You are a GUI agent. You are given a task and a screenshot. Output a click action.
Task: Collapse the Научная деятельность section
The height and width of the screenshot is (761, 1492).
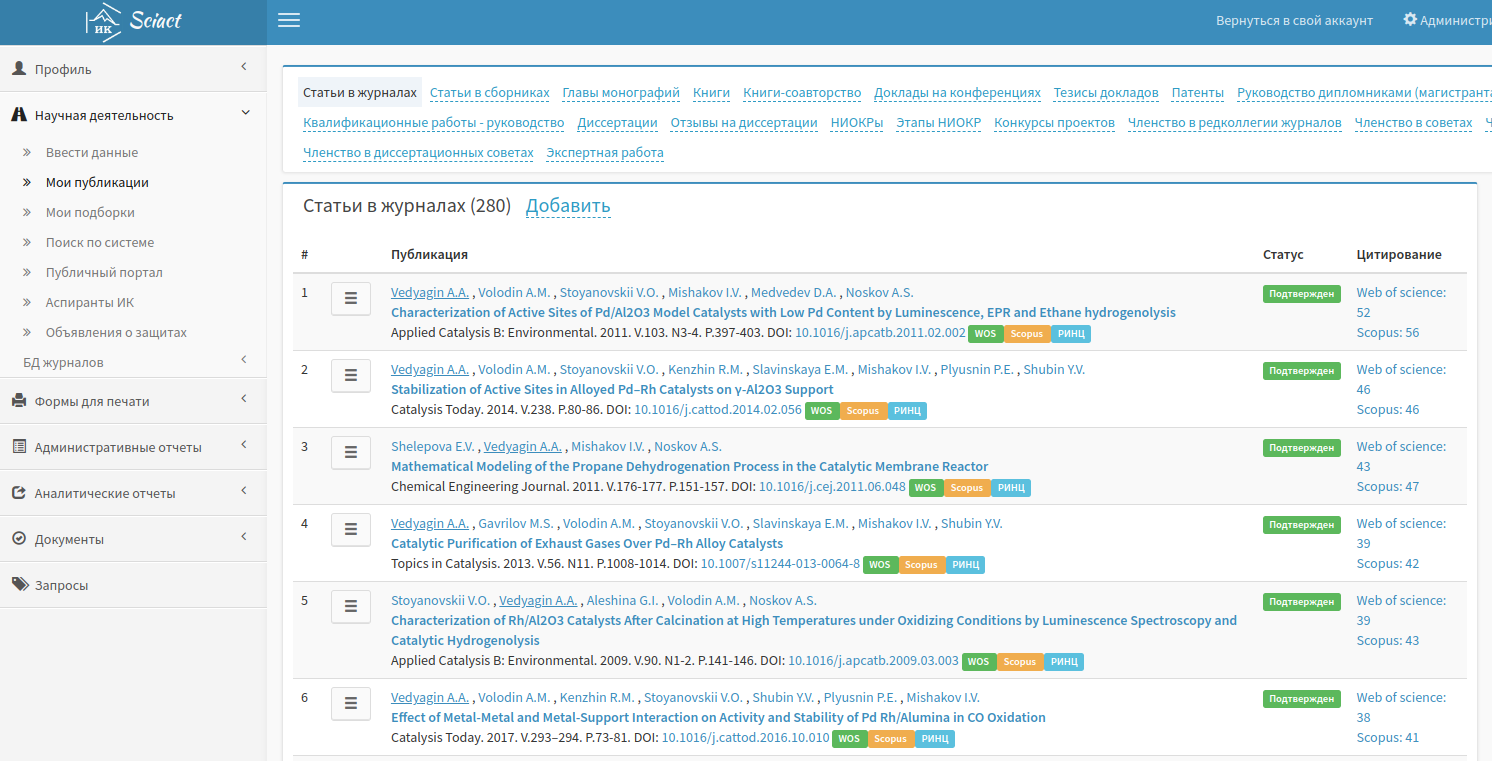(x=133, y=115)
